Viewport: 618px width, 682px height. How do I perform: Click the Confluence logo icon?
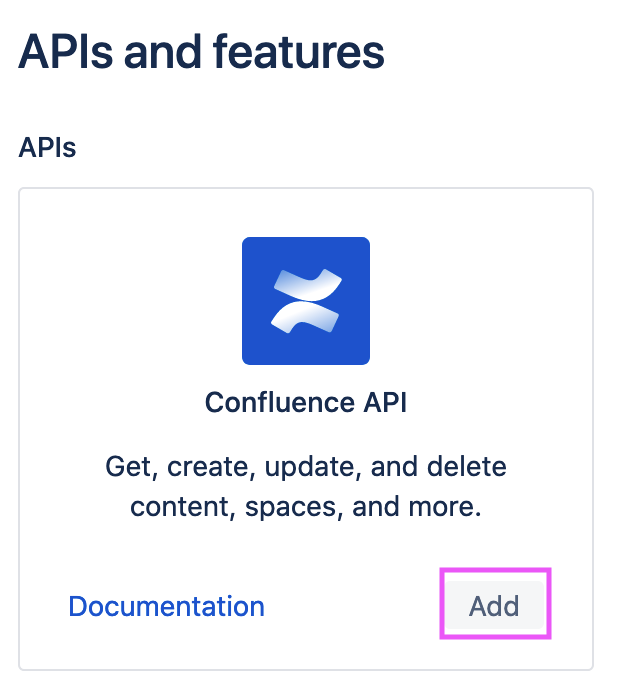pos(305,300)
